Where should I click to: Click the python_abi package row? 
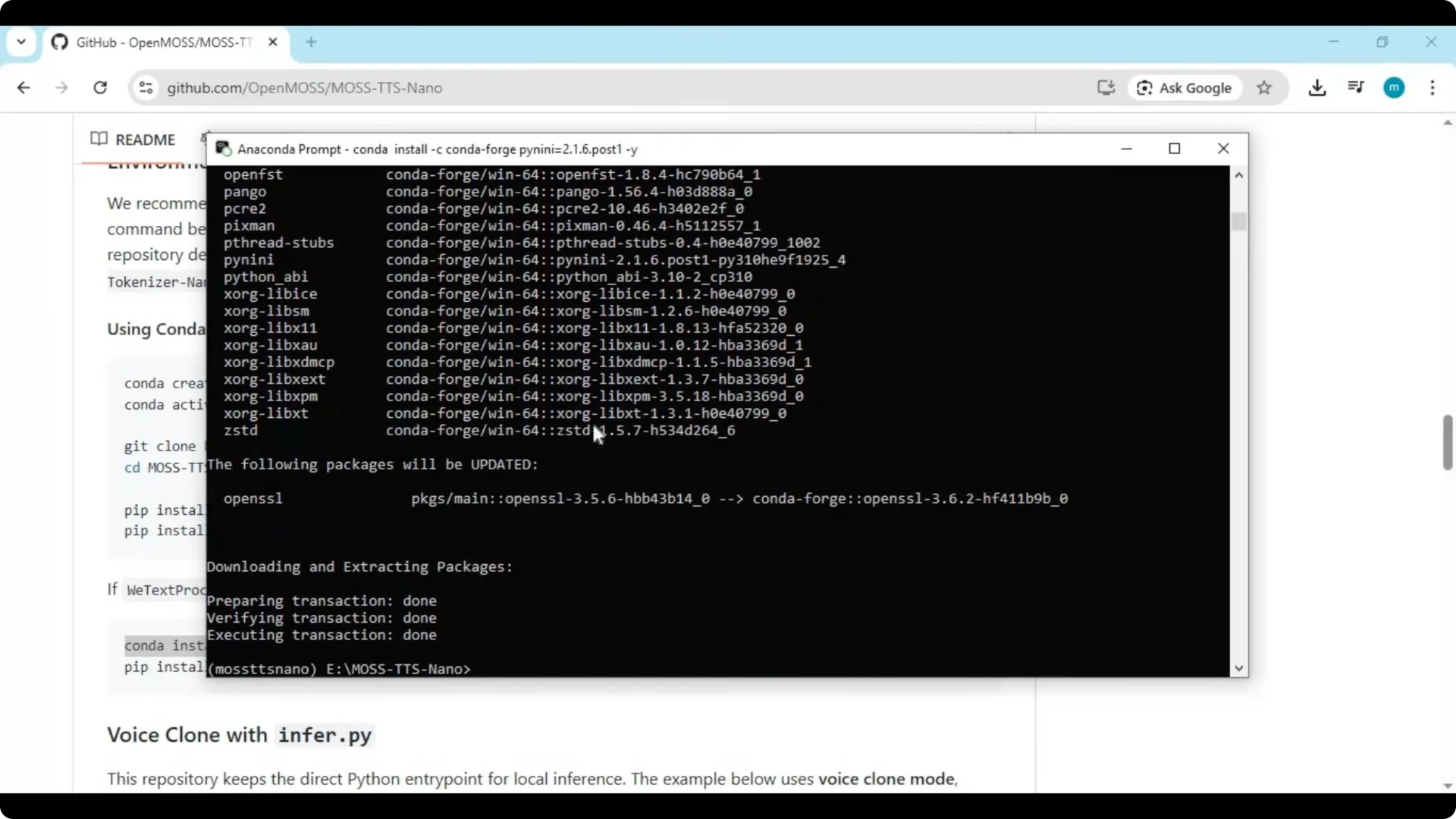[x=488, y=277]
